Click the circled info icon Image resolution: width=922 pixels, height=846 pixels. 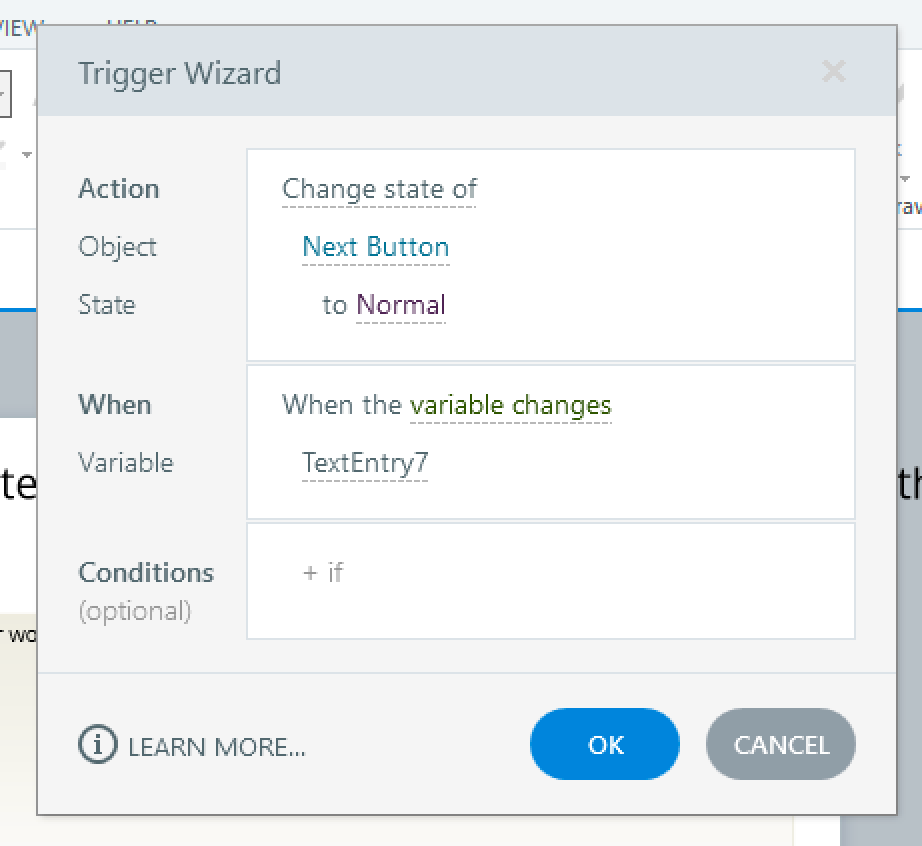[97, 745]
